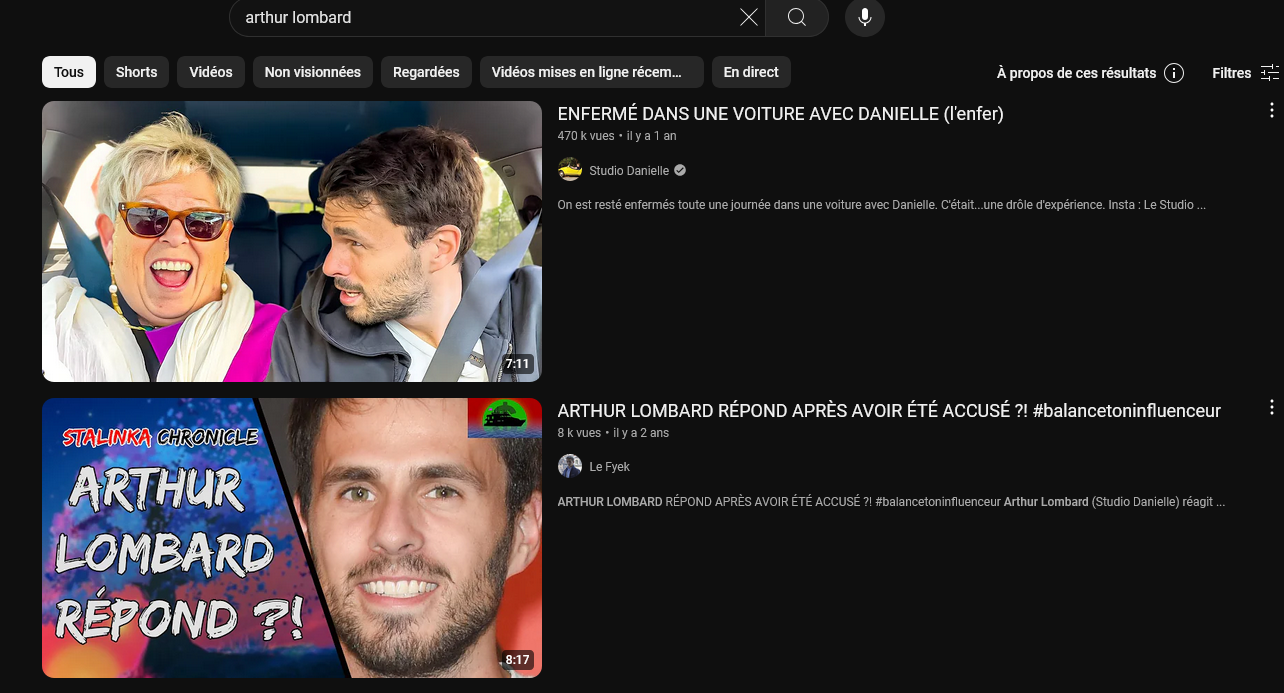Open the Filtres sliders icon

pyautogui.click(x=1269, y=73)
